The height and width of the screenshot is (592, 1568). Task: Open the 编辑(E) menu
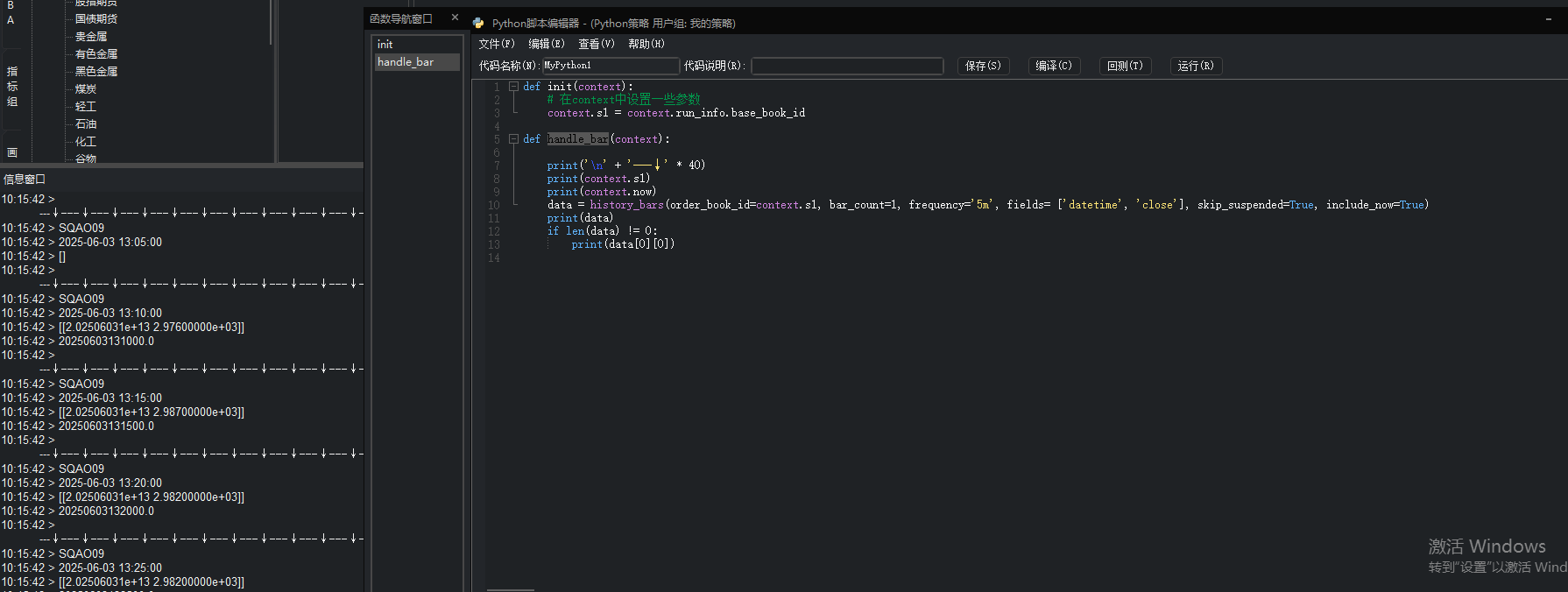[x=547, y=44]
